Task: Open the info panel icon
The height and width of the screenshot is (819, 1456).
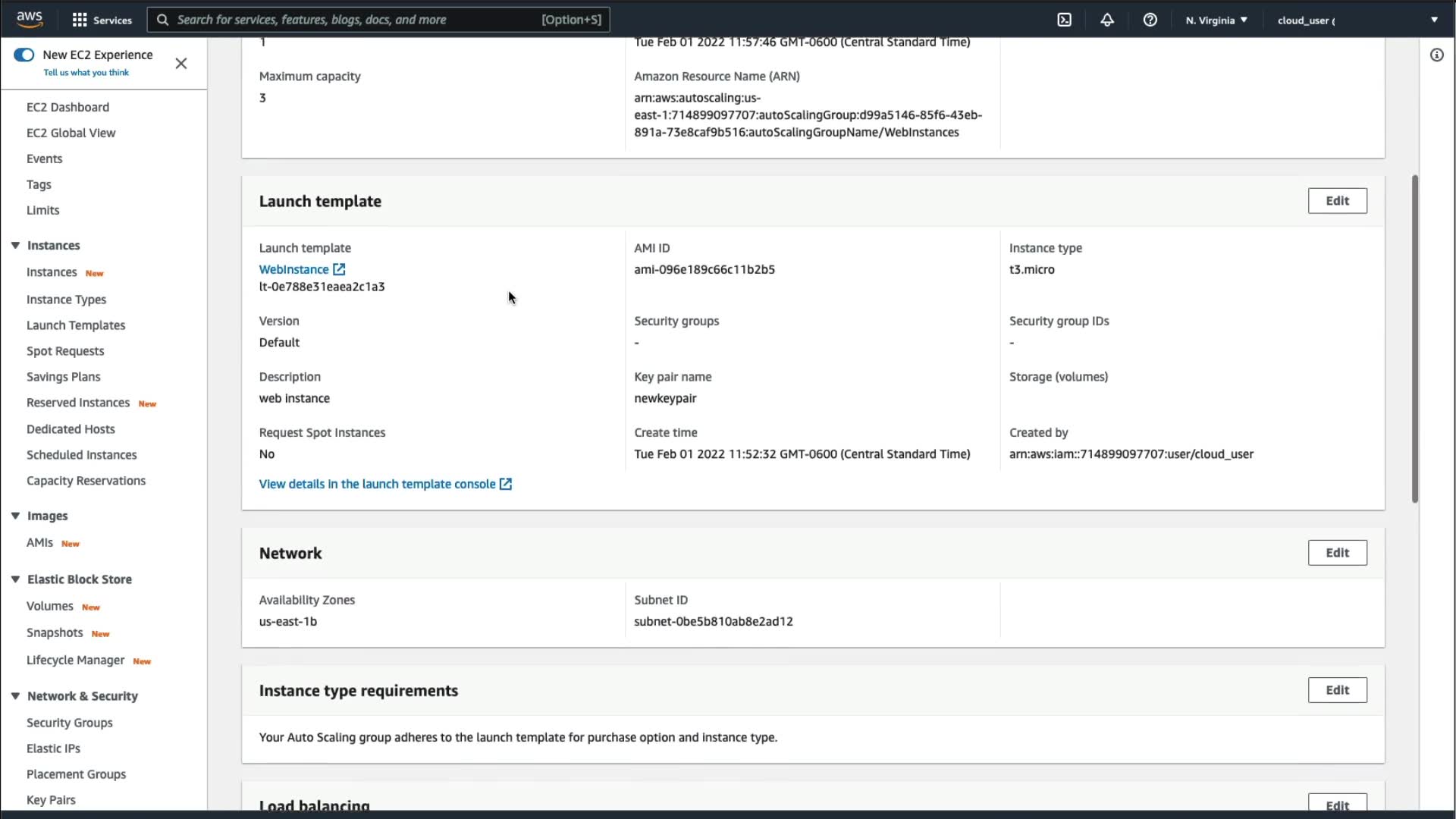Action: pyautogui.click(x=1436, y=55)
